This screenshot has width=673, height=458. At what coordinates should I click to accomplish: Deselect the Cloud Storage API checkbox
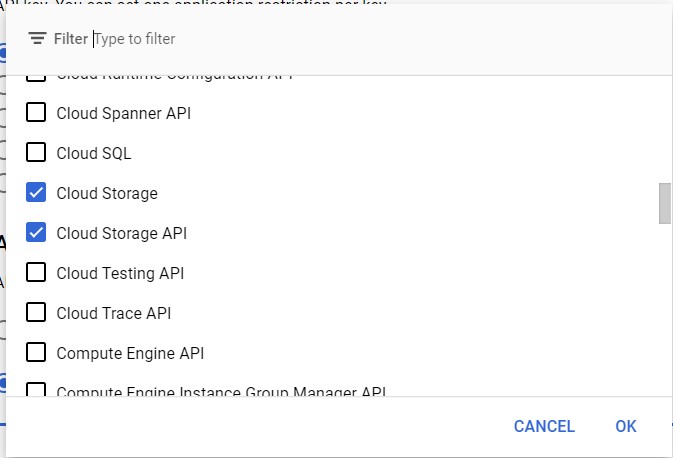(36, 233)
